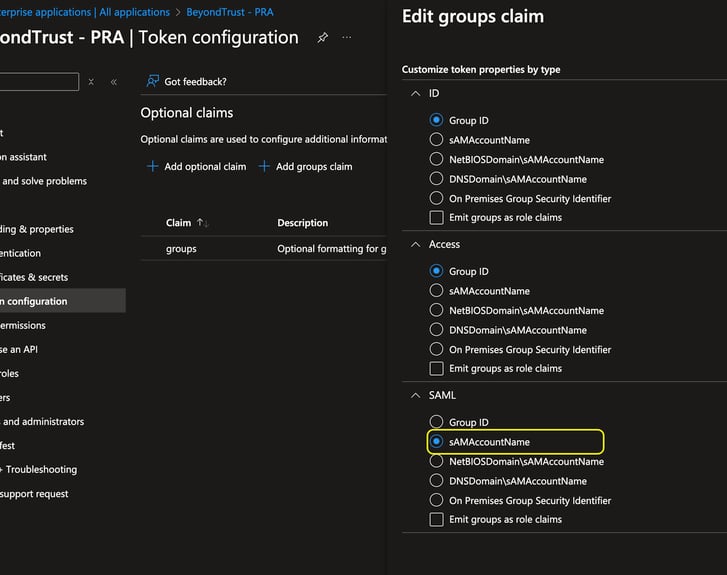Check Emit groups as role claims under Access
Screen dimensions: 727x575
pos(436,369)
